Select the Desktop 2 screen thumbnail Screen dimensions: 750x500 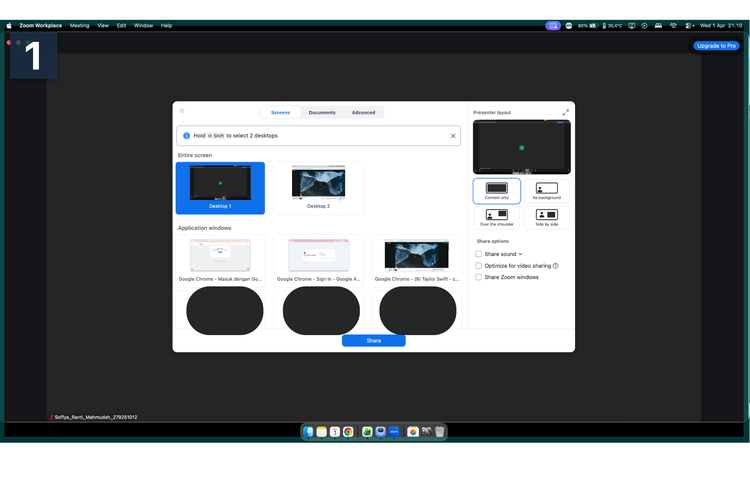(319, 188)
